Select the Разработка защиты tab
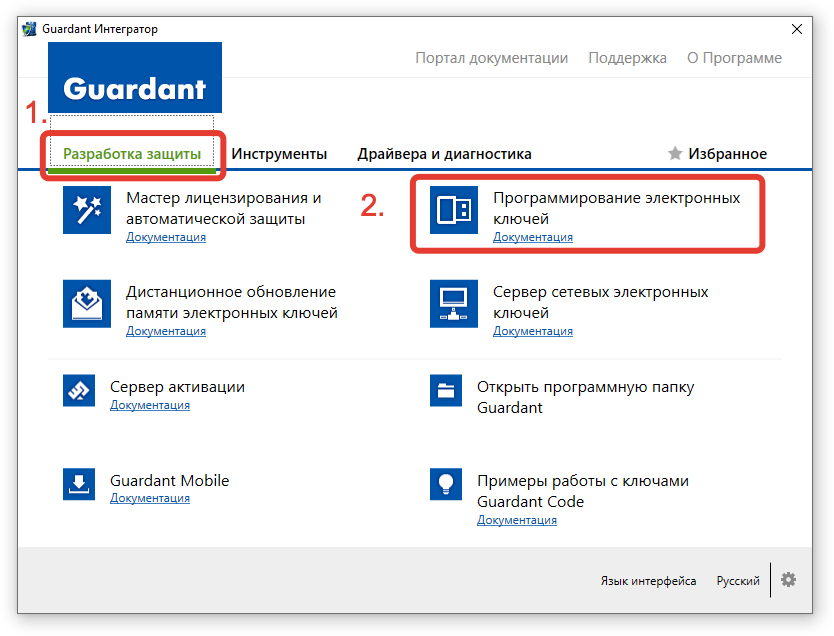 click(x=132, y=154)
